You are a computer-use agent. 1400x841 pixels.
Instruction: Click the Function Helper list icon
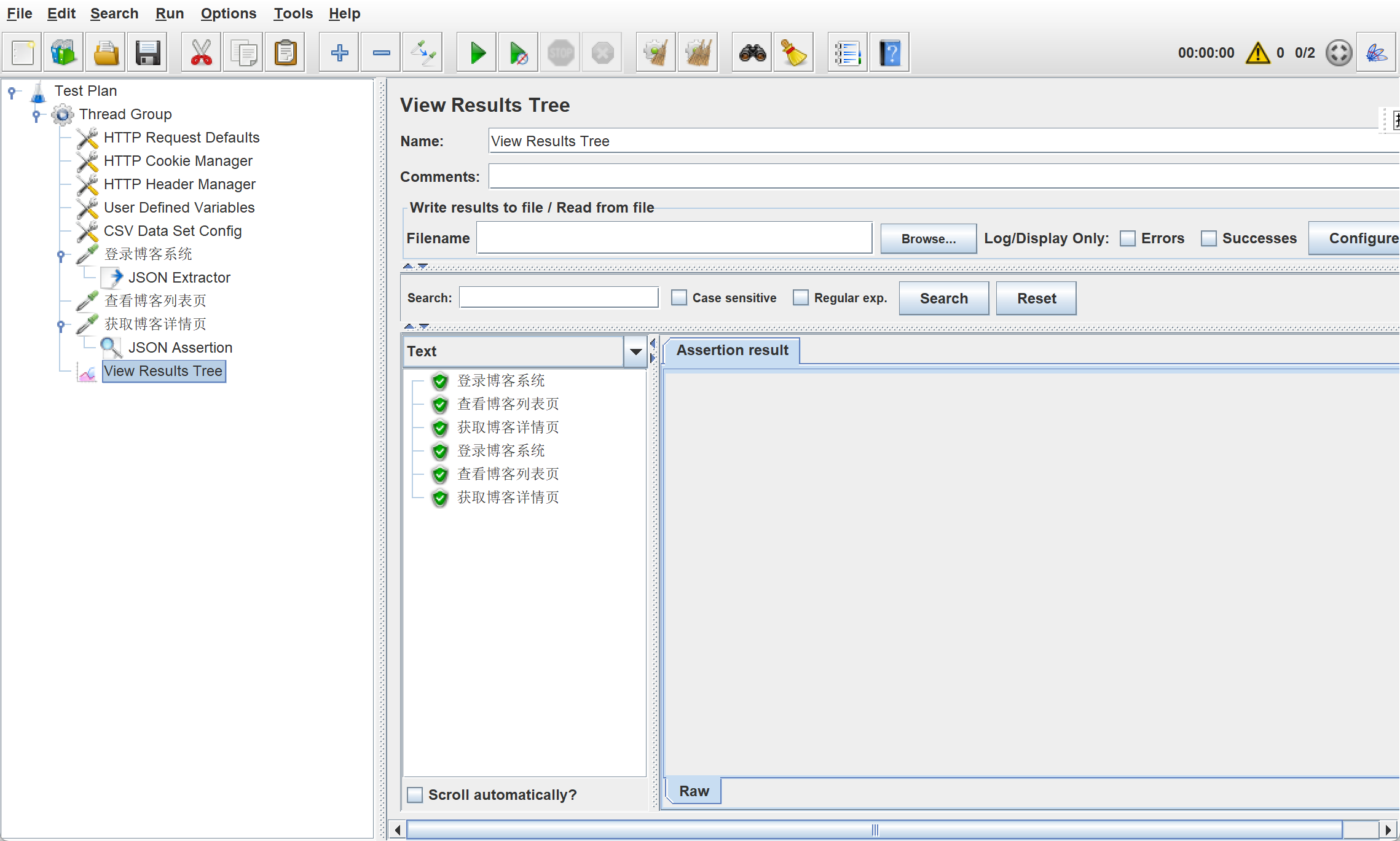coord(847,53)
